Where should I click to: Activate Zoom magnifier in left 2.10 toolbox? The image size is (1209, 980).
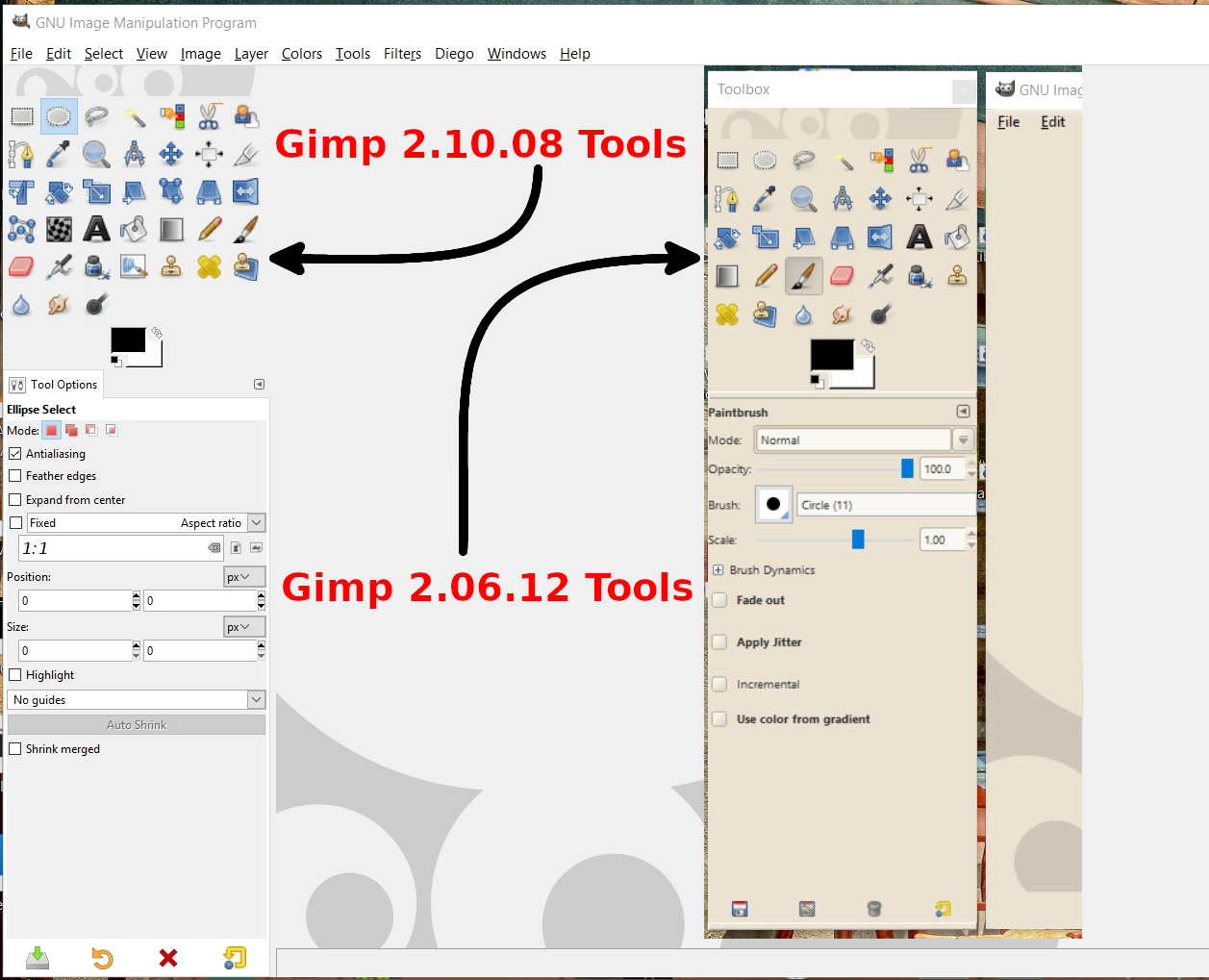tap(96, 154)
